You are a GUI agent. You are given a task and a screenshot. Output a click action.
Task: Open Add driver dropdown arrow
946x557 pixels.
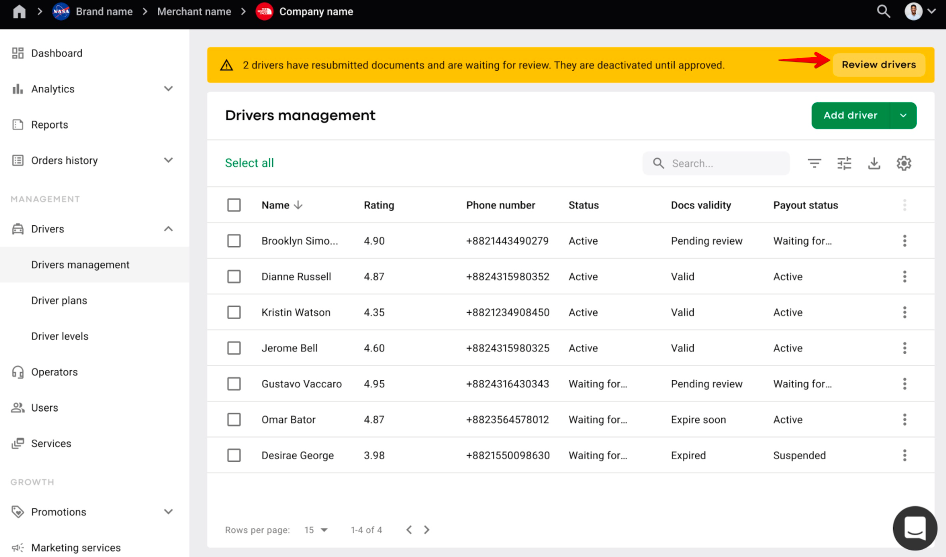click(x=903, y=116)
